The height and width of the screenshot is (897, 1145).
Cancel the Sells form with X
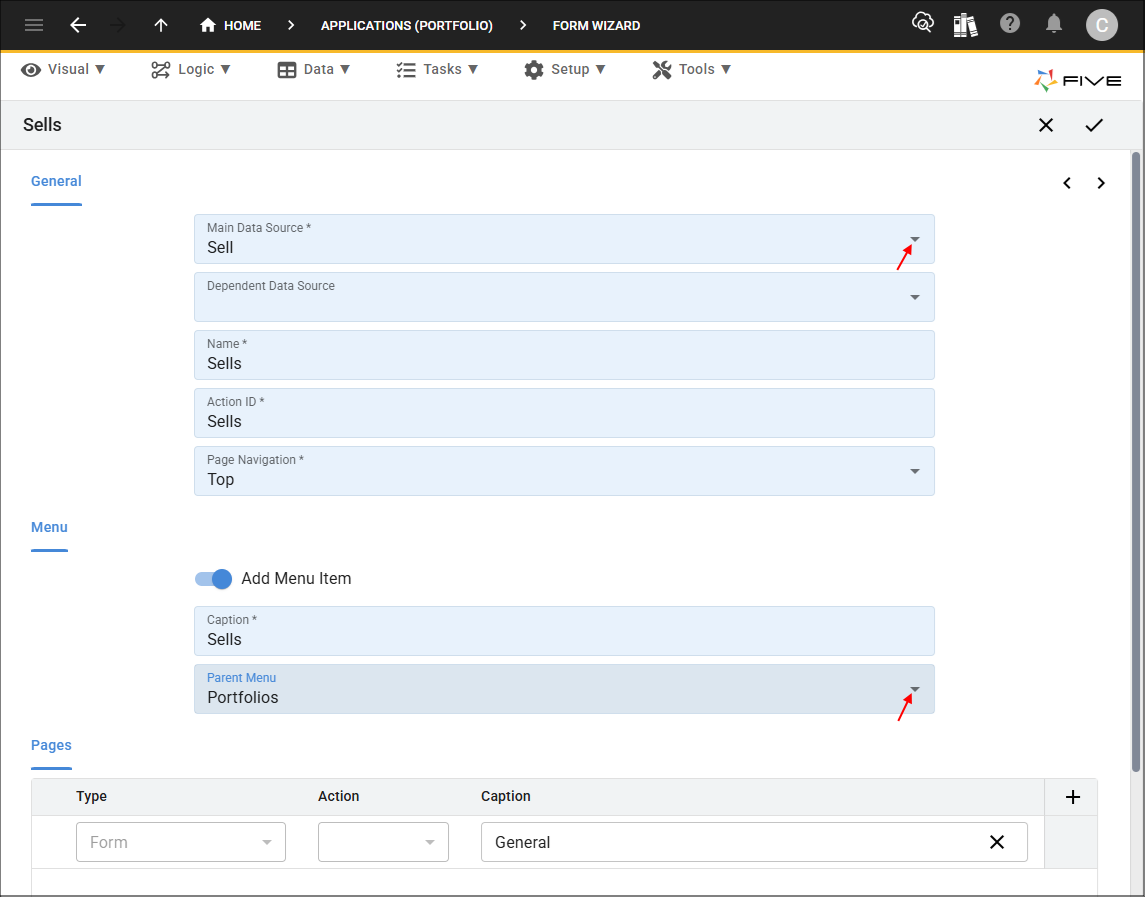click(x=1046, y=125)
